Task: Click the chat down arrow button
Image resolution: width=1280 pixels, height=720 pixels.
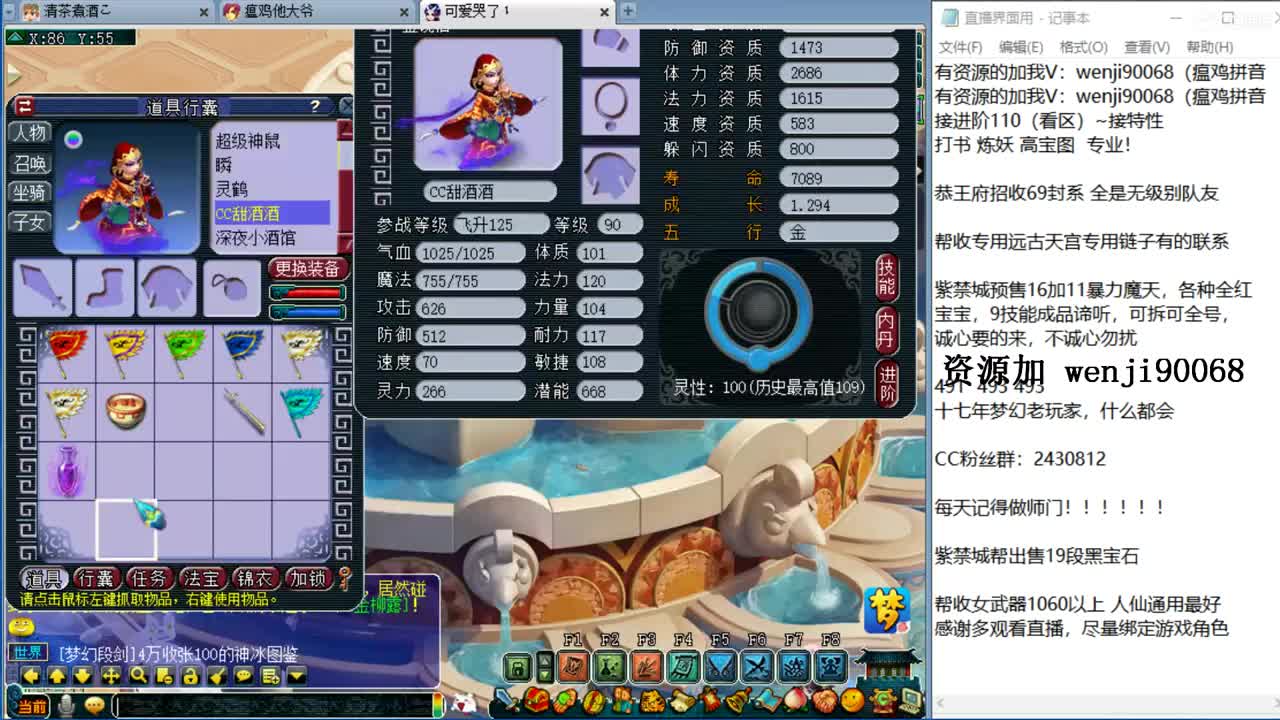Action: [x=84, y=676]
